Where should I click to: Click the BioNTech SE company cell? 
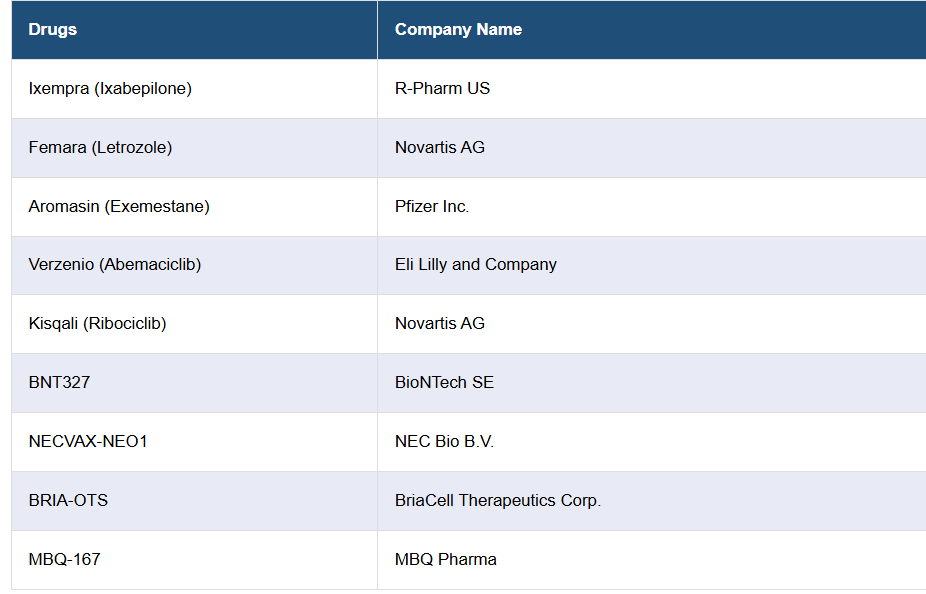click(444, 382)
